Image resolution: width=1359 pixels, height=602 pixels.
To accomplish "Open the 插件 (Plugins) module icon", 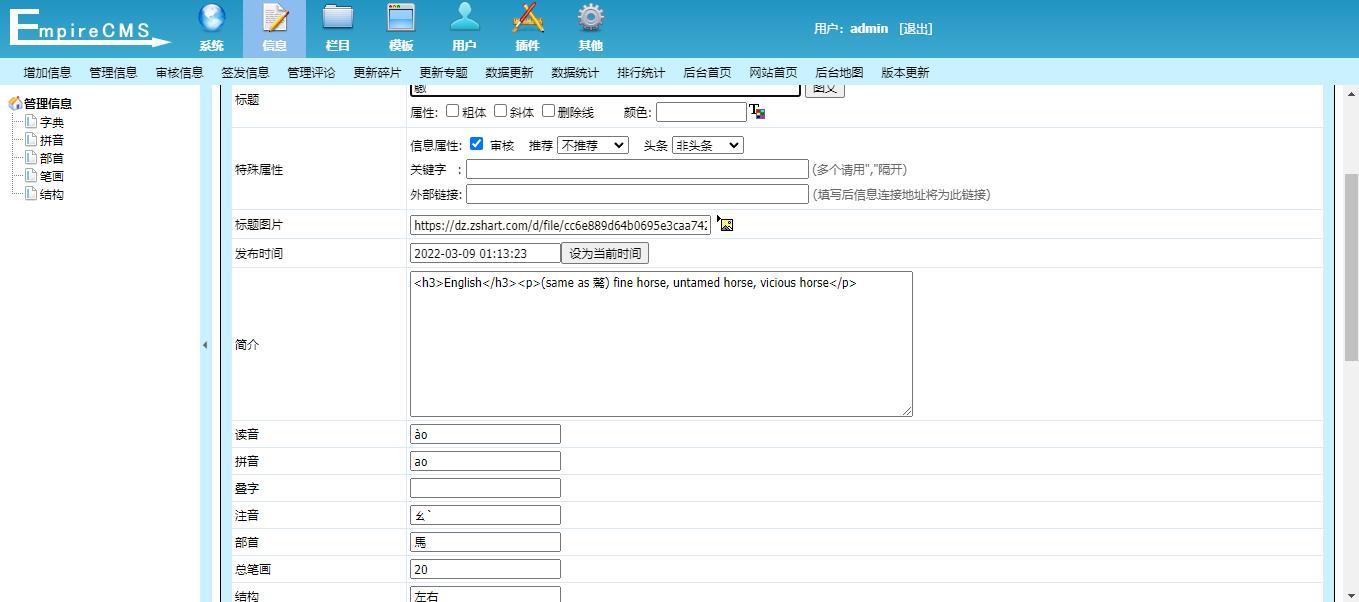I will coord(527,27).
